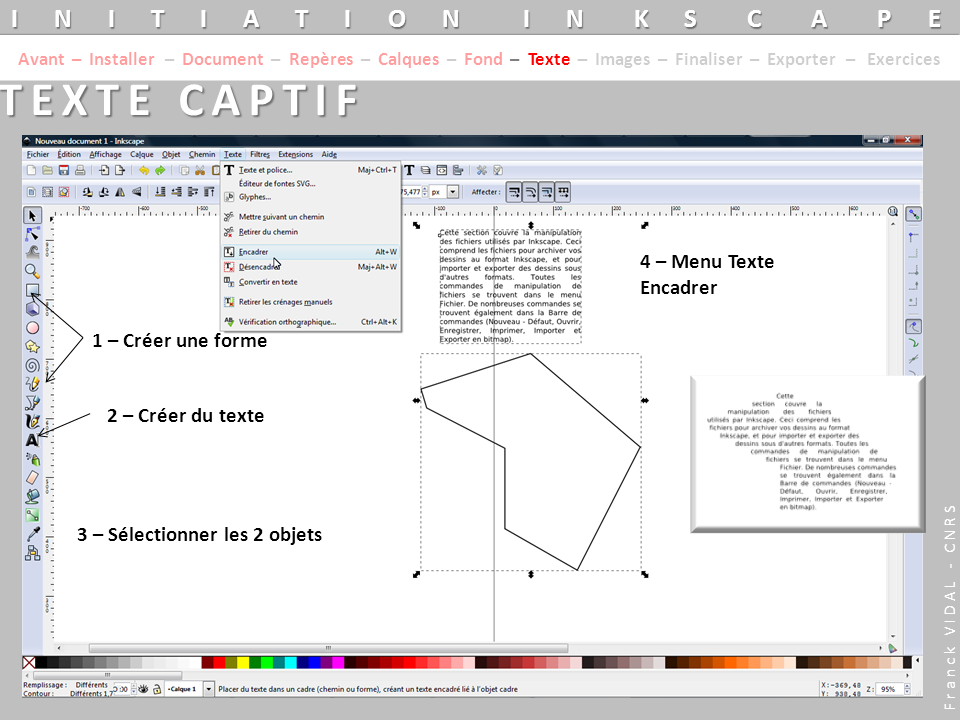
Task: Open the Affichage menu
Action: 105,154
